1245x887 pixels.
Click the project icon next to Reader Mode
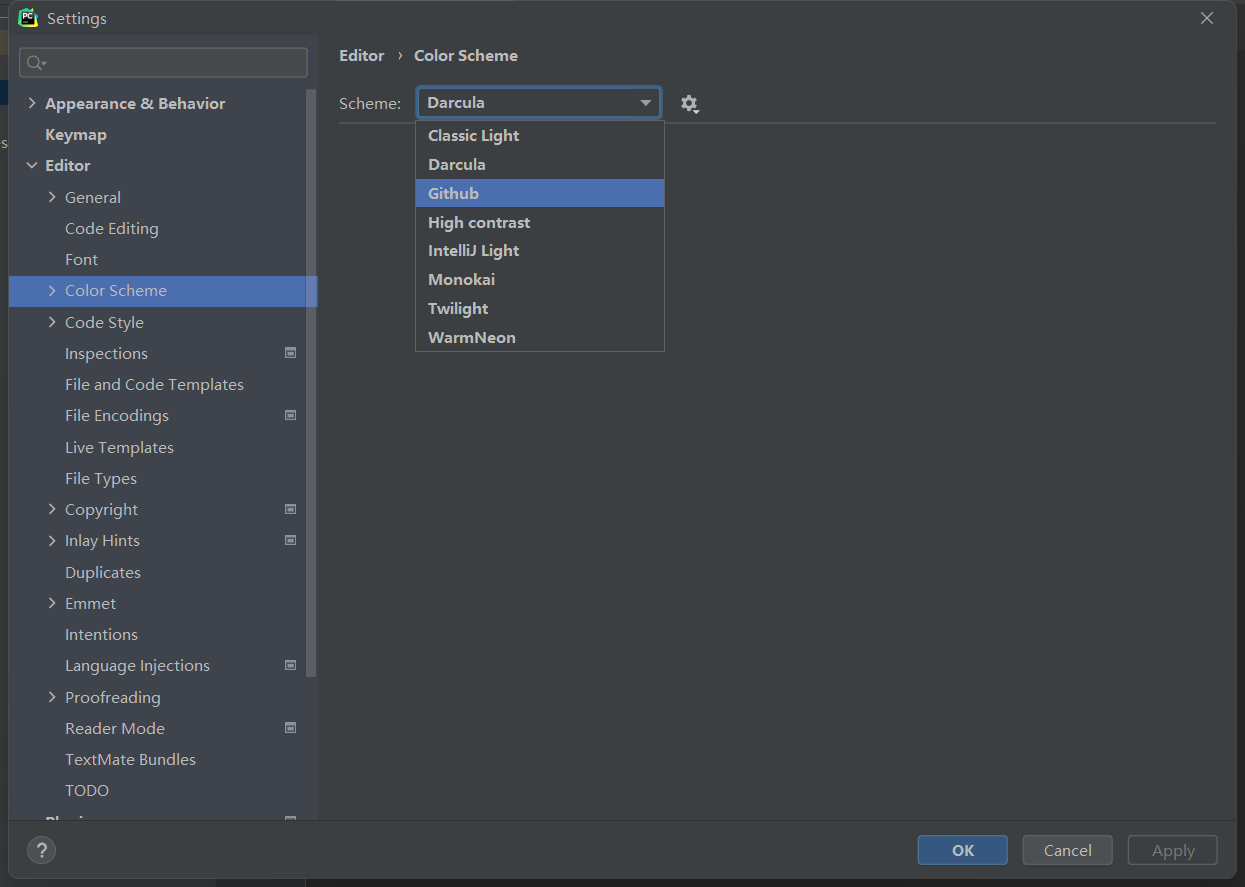click(x=290, y=728)
